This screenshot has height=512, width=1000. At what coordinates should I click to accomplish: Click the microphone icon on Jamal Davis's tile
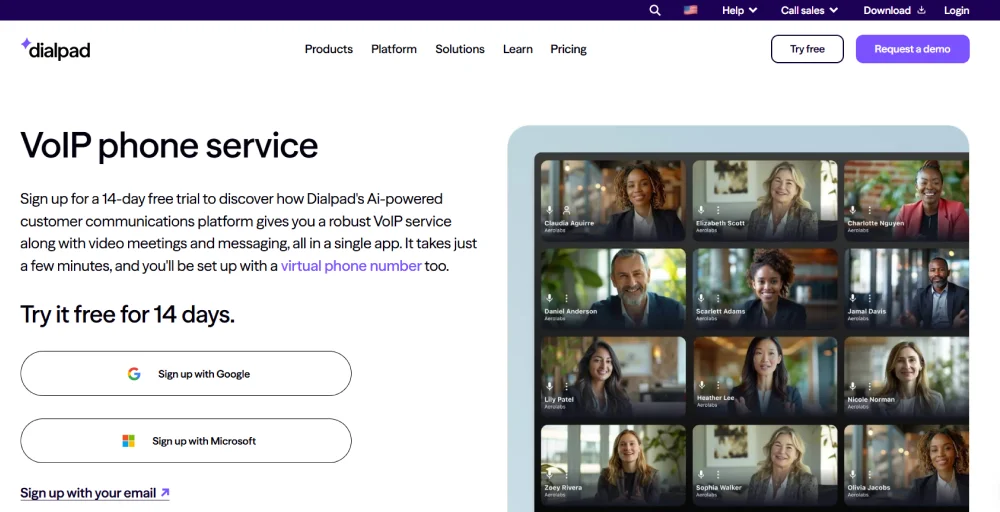tap(853, 298)
